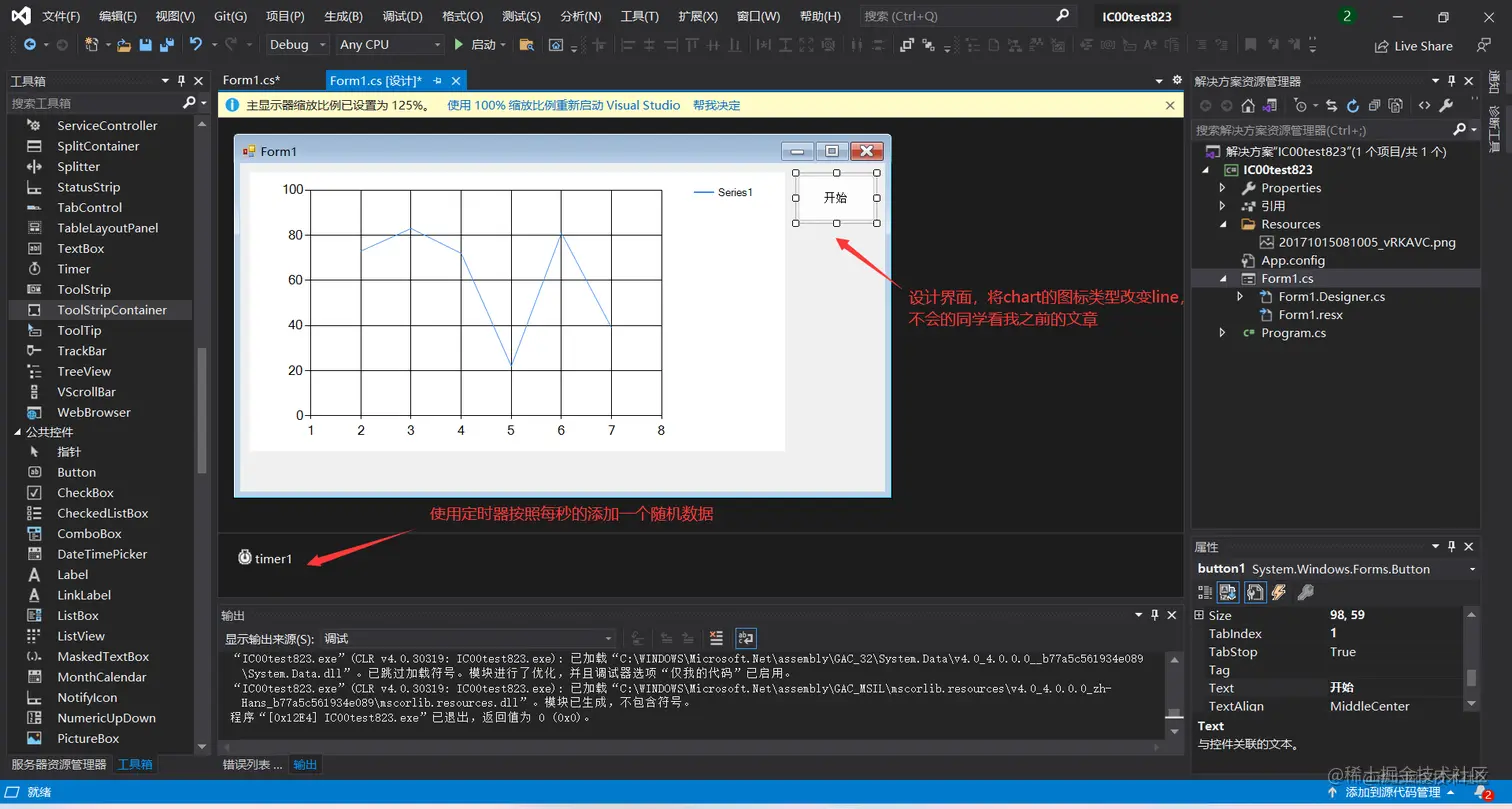Click the single-disk Save icon
This screenshot has width=1512, height=809.
click(x=146, y=45)
